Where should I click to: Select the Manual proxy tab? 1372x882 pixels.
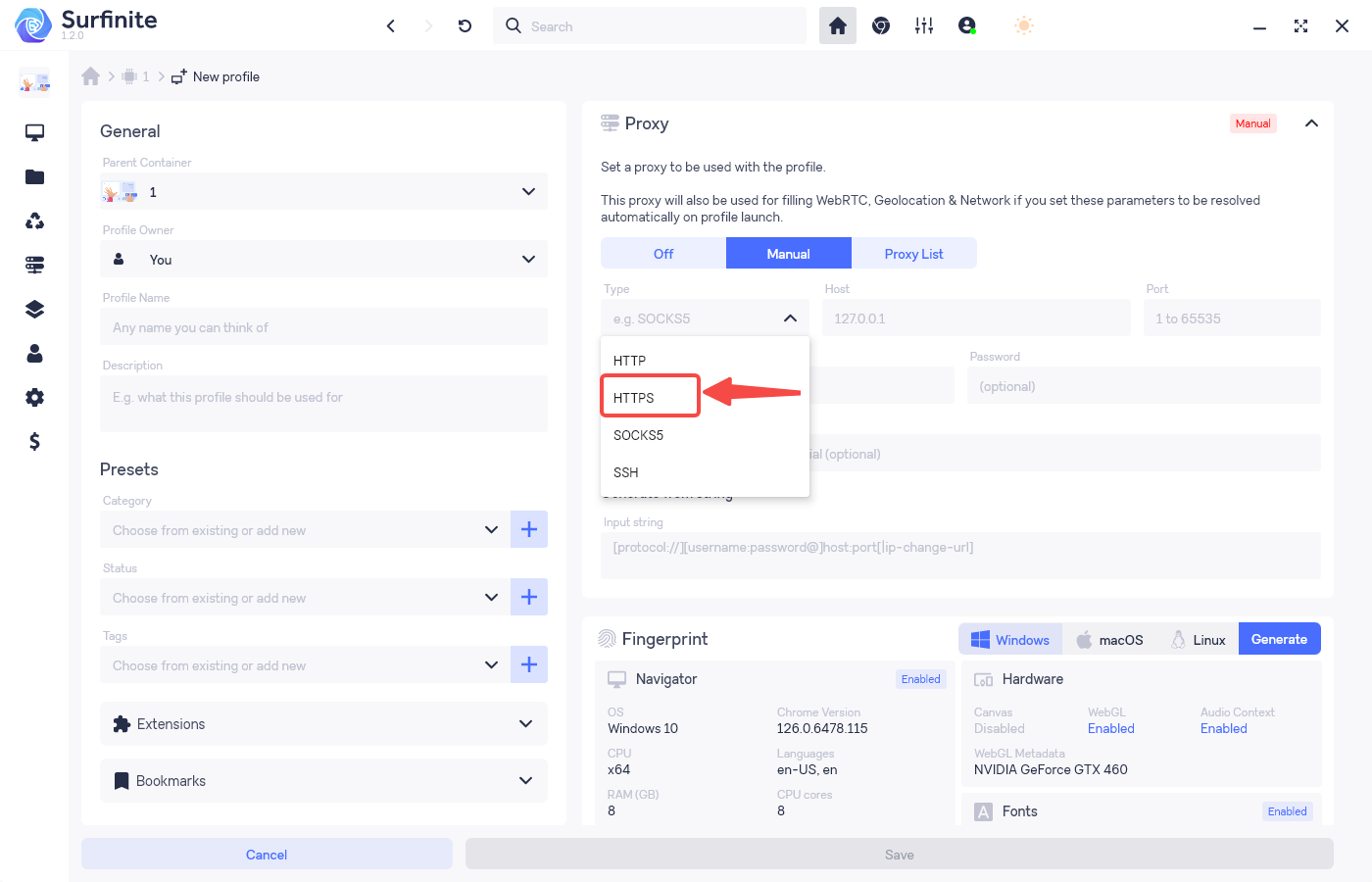coord(789,253)
